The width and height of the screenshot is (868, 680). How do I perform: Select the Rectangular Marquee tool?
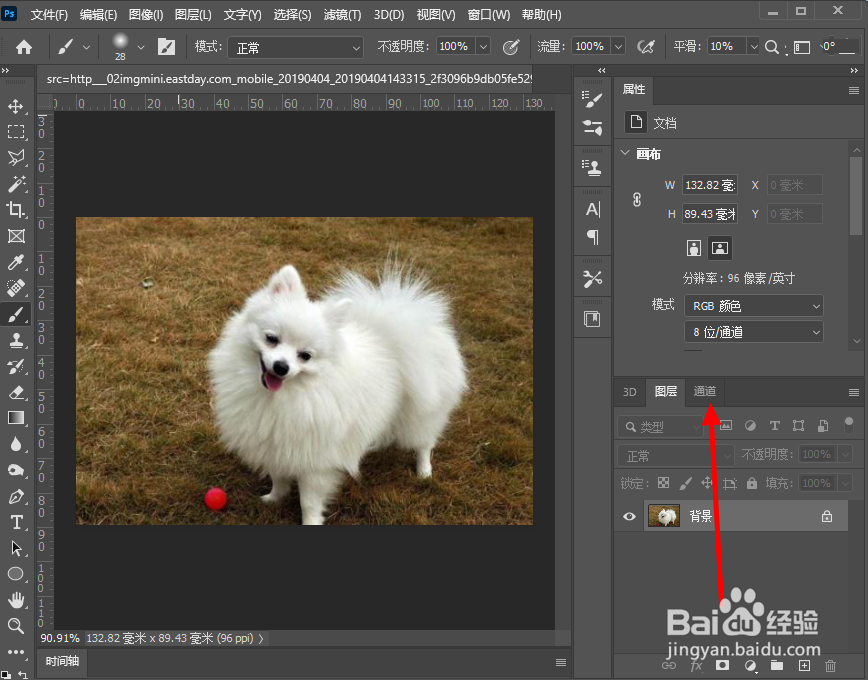tap(16, 131)
